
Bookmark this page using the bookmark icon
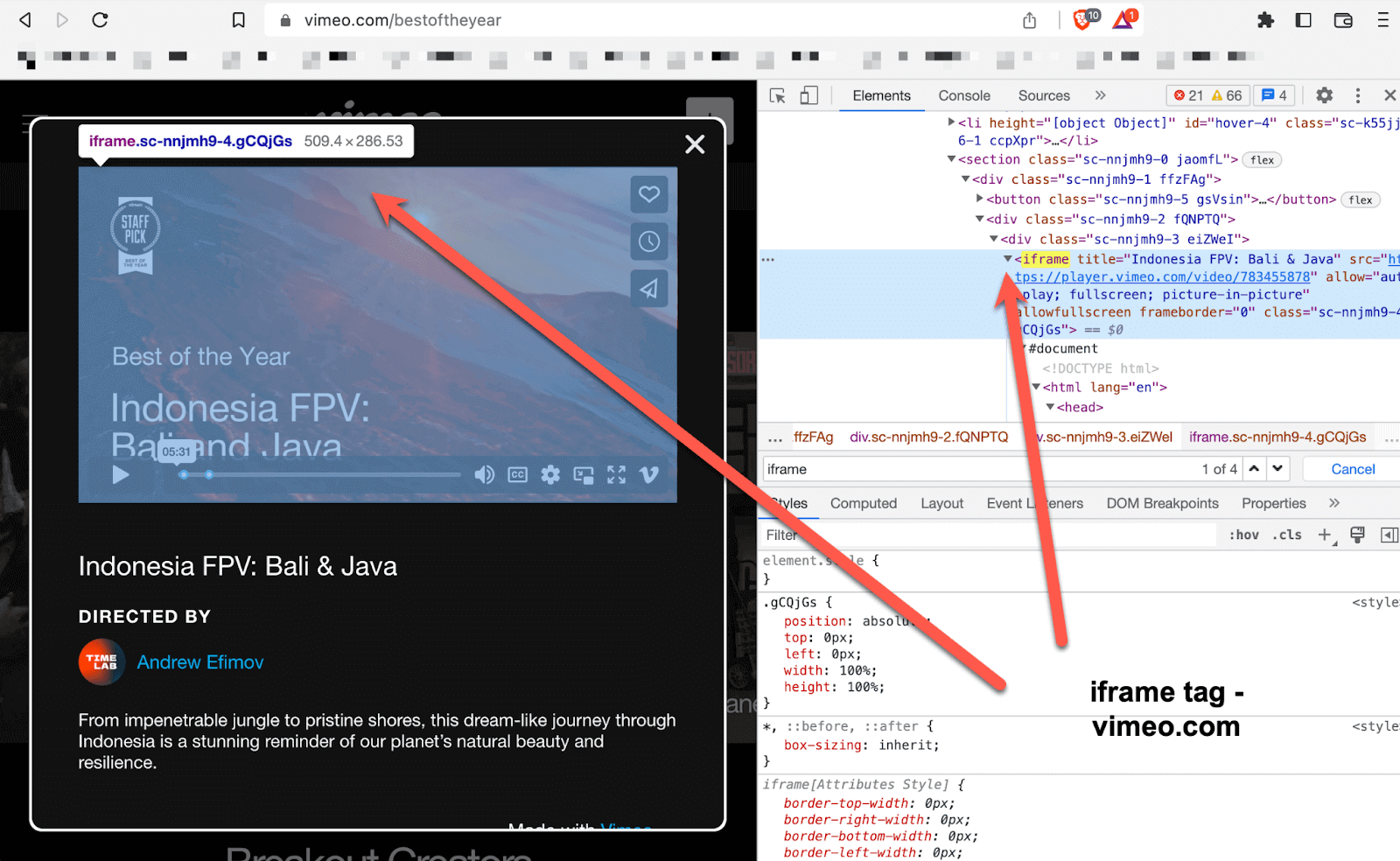238,20
